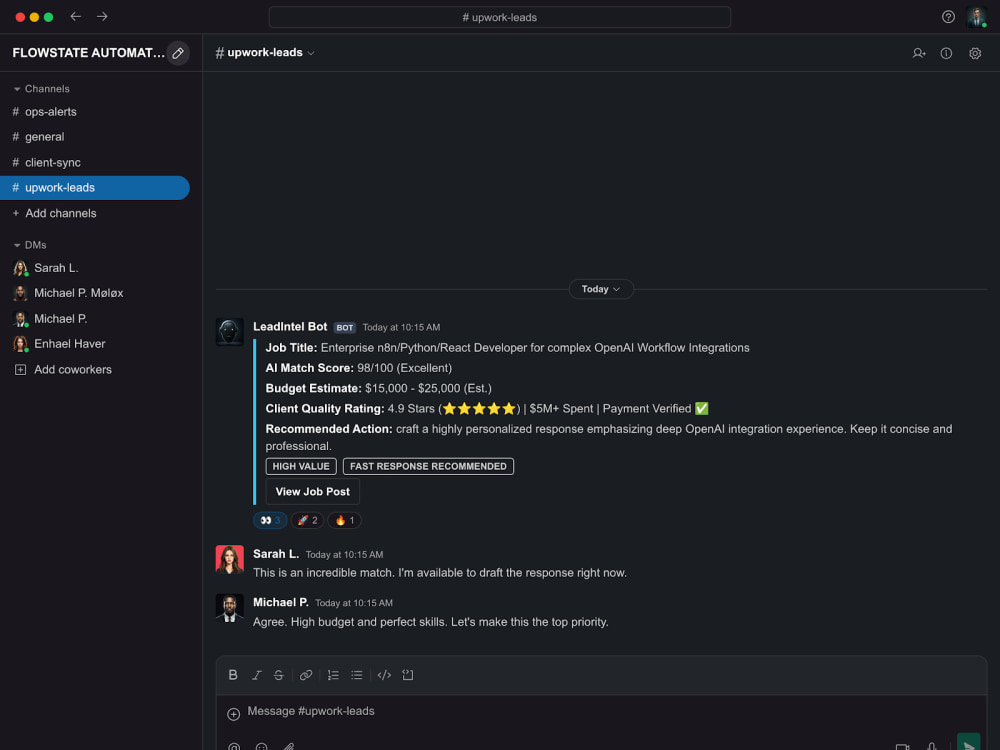The width and height of the screenshot is (1000, 750).
Task: Open DM with Sarah L.
Action: click(x=96, y=268)
